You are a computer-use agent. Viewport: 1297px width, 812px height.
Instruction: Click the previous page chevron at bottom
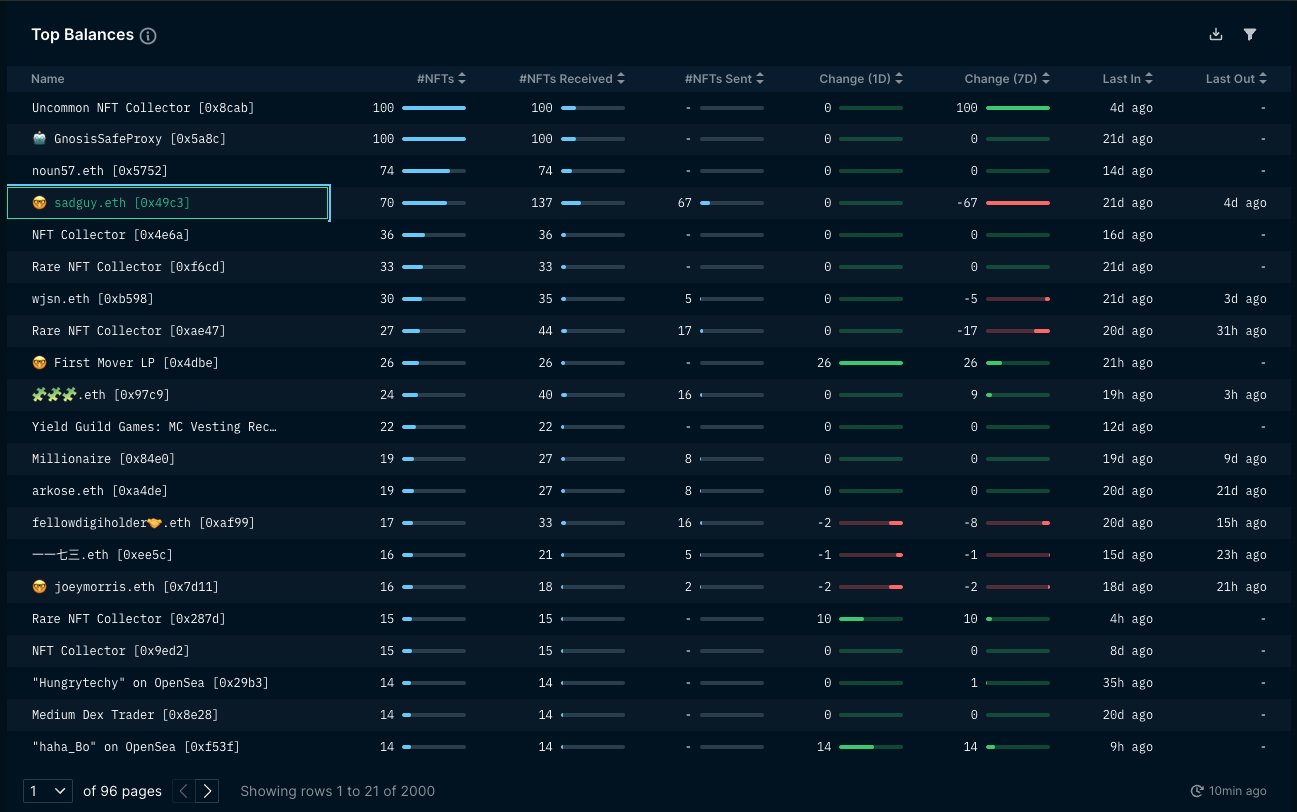click(184, 790)
